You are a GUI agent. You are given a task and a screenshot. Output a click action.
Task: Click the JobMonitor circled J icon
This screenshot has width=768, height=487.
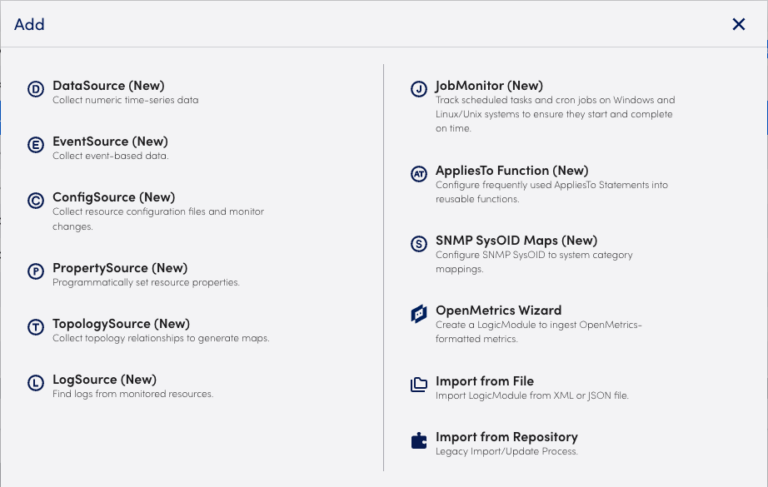point(419,90)
